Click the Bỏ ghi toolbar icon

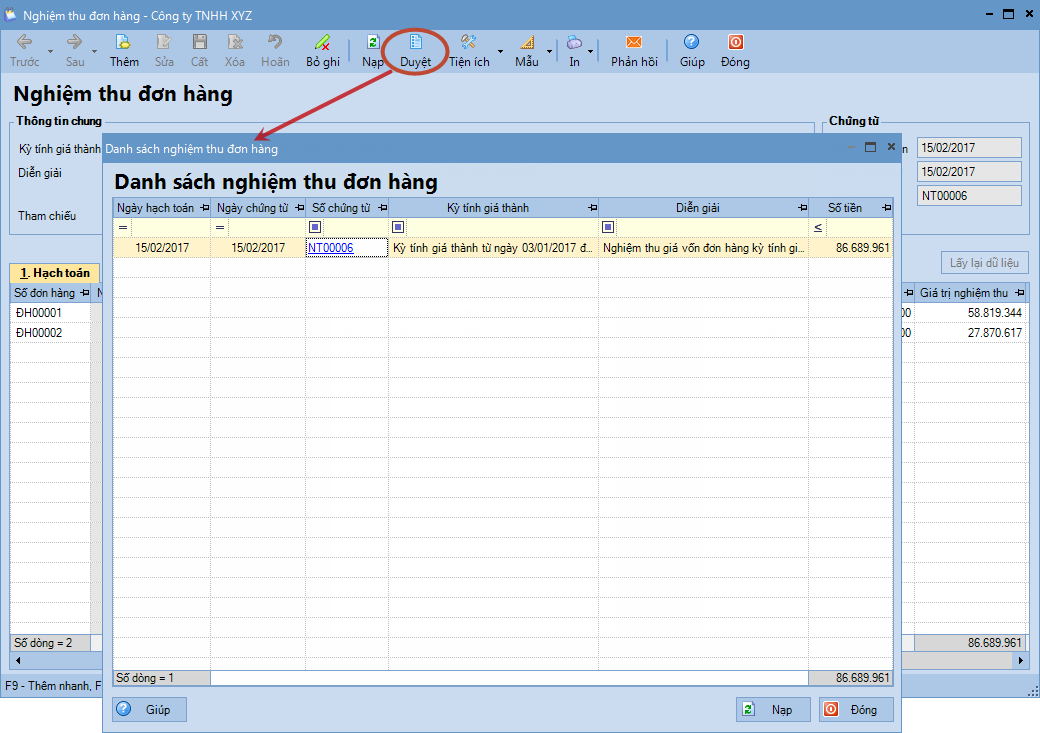(x=322, y=43)
